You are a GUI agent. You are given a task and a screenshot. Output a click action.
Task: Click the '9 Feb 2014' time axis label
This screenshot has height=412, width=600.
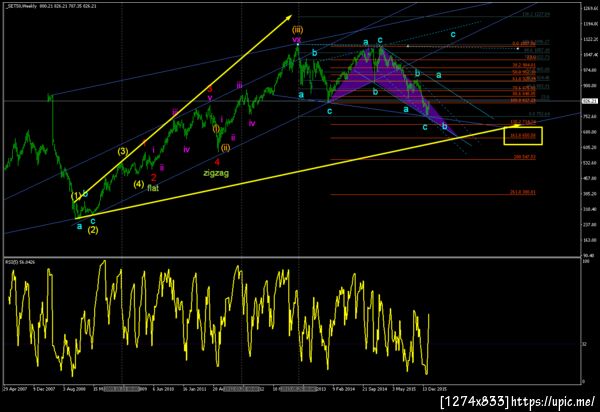tap(344, 389)
